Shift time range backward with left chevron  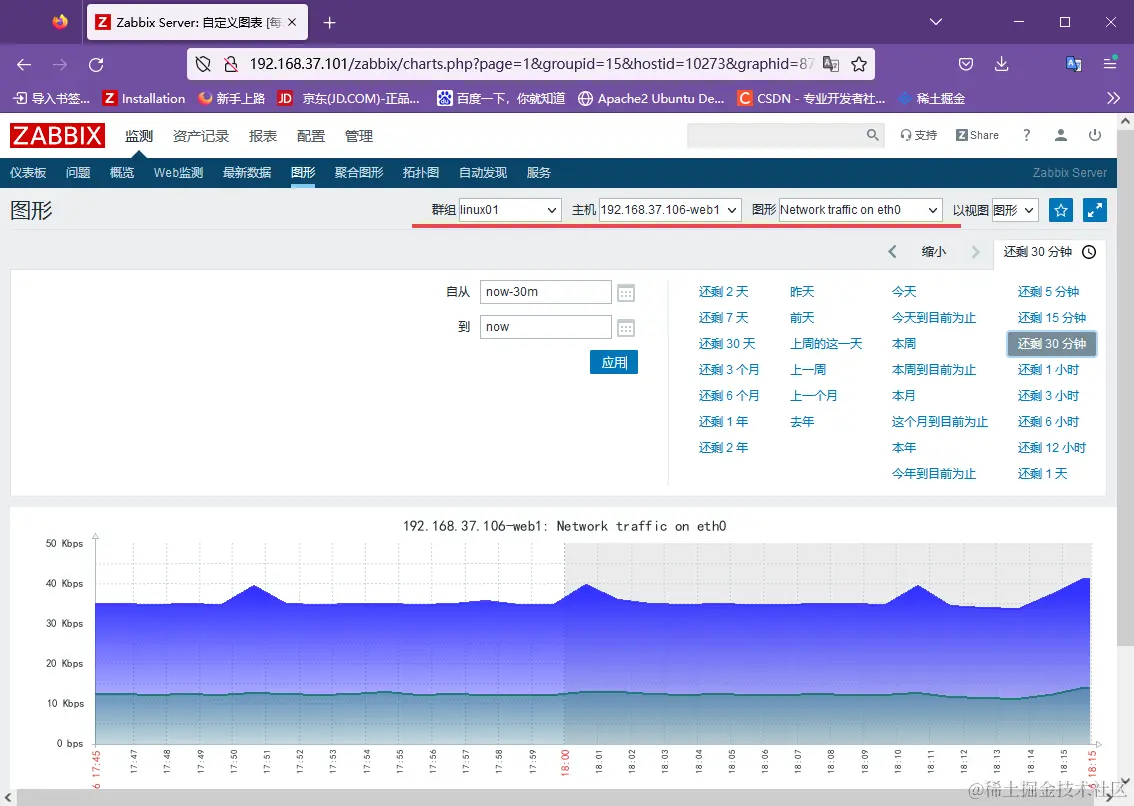click(x=892, y=252)
